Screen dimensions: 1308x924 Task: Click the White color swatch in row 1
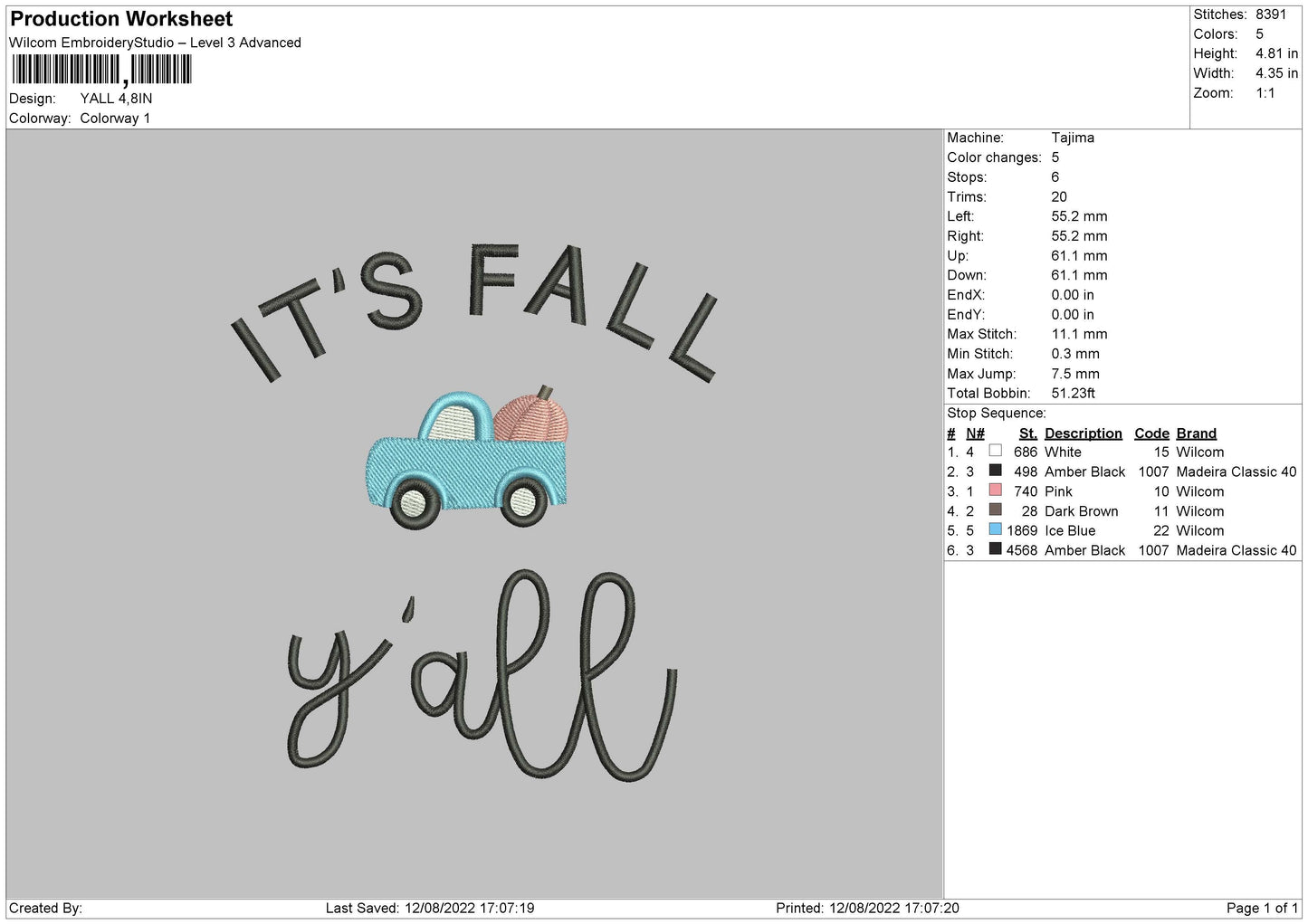(996, 451)
